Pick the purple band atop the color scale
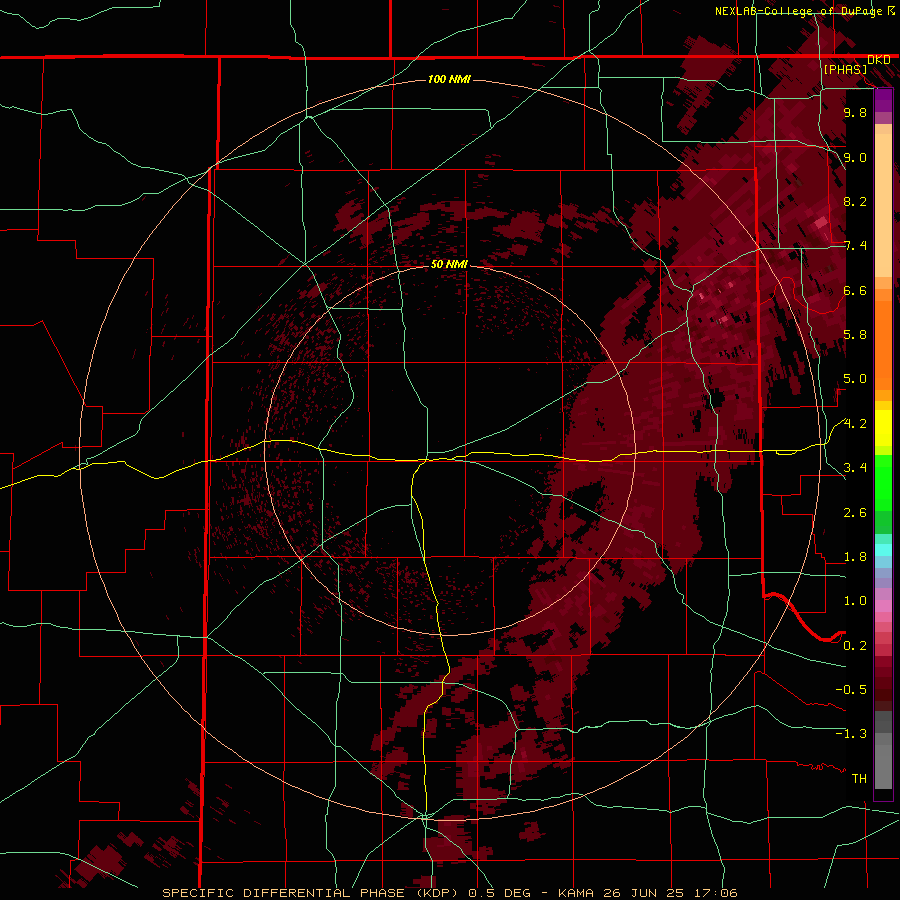The width and height of the screenshot is (900, 900). (883, 100)
